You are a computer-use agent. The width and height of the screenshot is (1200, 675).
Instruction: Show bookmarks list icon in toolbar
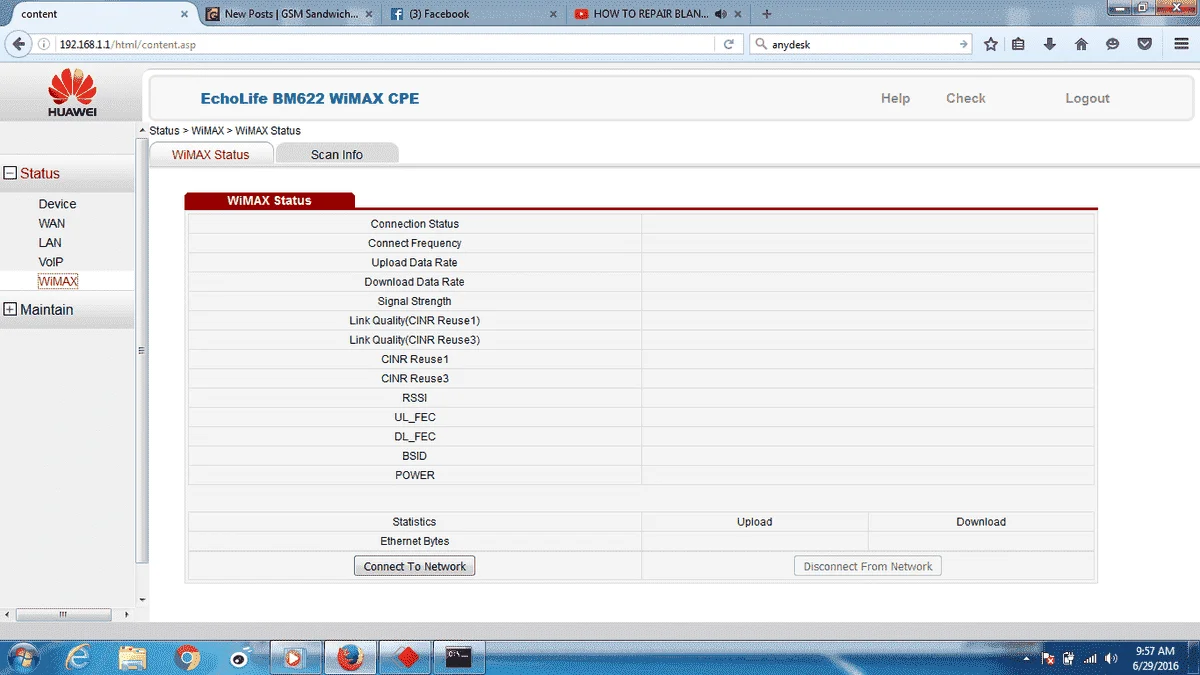1018,44
